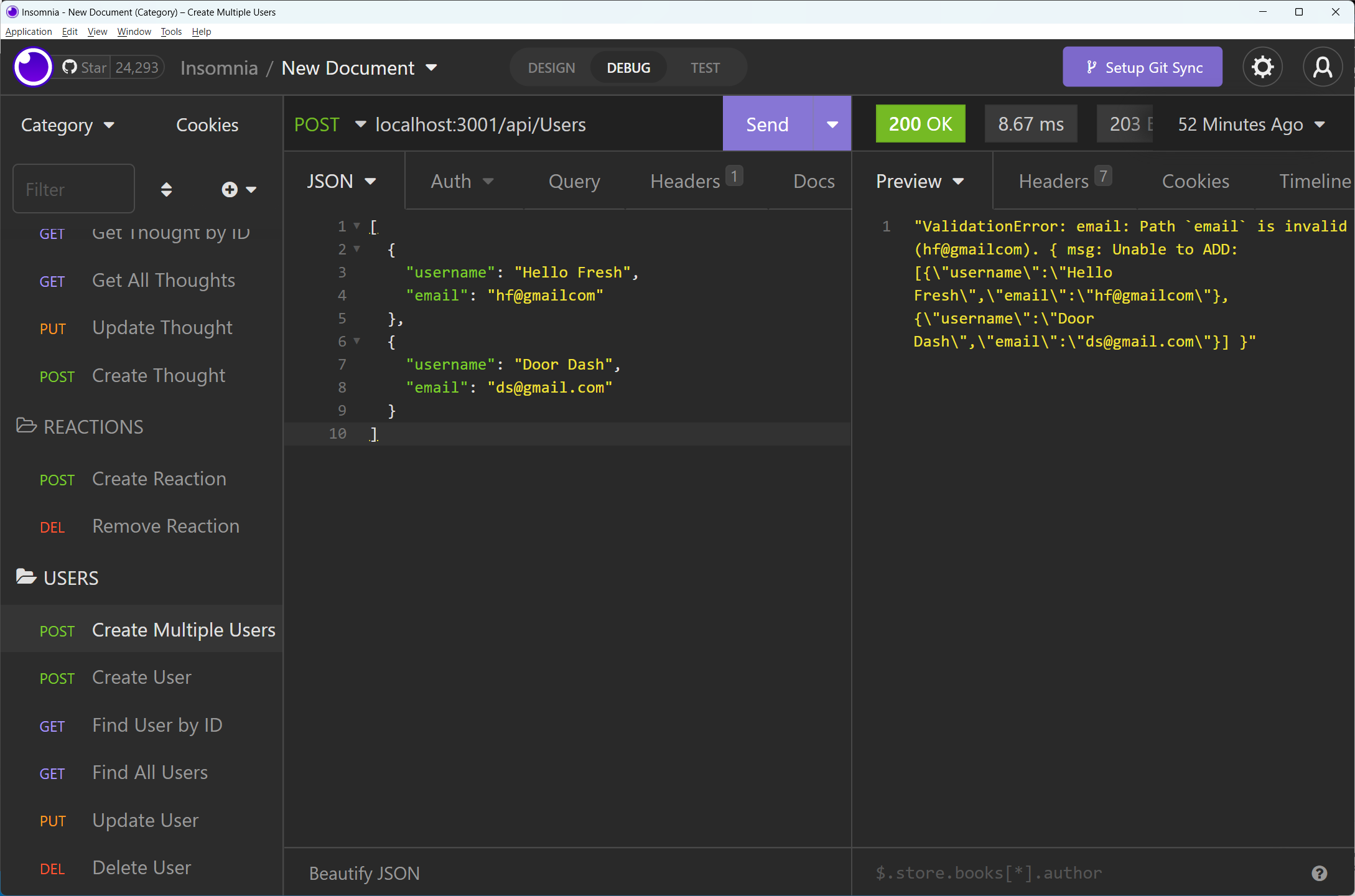Open Cookies manager in sidebar
Screen dimensions: 1355x896
click(x=207, y=125)
